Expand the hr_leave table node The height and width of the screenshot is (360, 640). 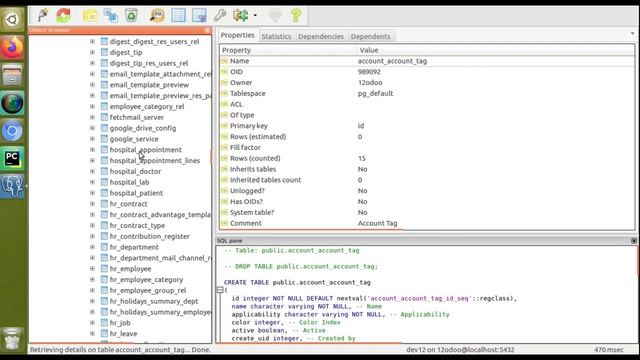[x=92, y=333]
